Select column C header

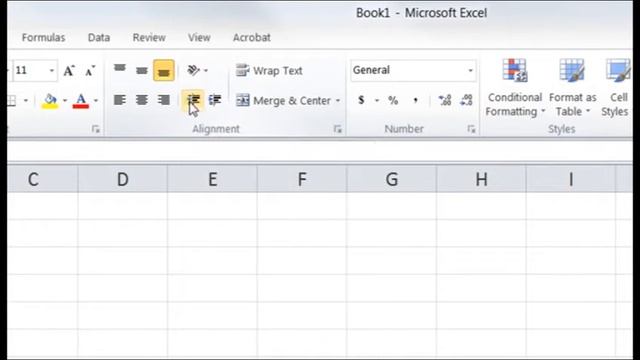pyautogui.click(x=42, y=179)
